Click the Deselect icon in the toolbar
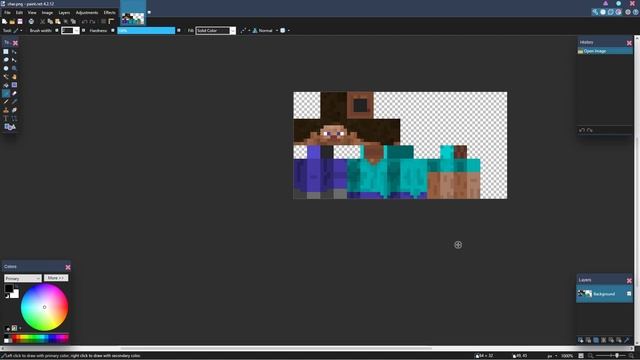This screenshot has width=640, height=360. 73,21
